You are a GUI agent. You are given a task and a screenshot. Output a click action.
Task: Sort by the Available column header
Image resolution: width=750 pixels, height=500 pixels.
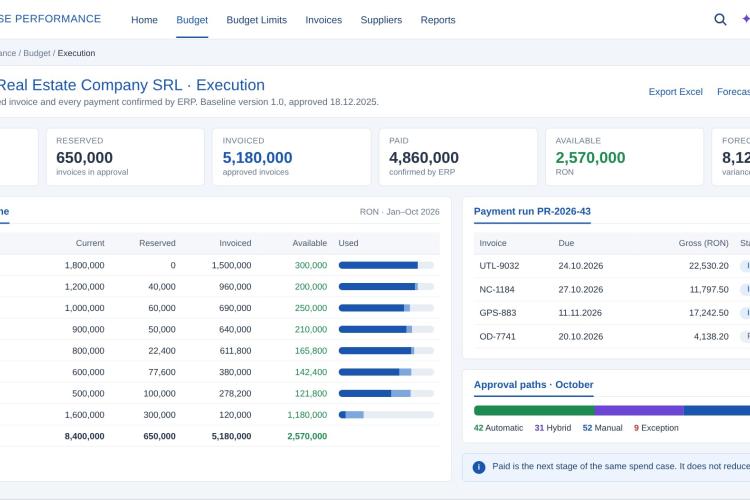(309, 243)
